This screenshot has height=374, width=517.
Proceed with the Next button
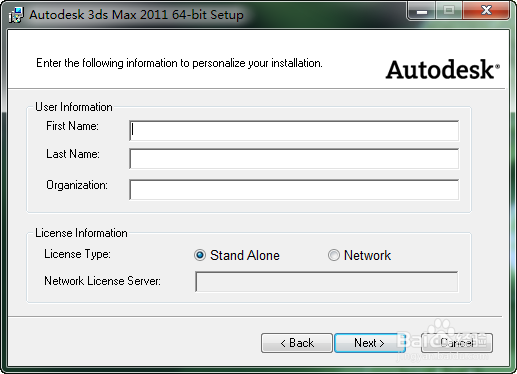[x=370, y=343]
